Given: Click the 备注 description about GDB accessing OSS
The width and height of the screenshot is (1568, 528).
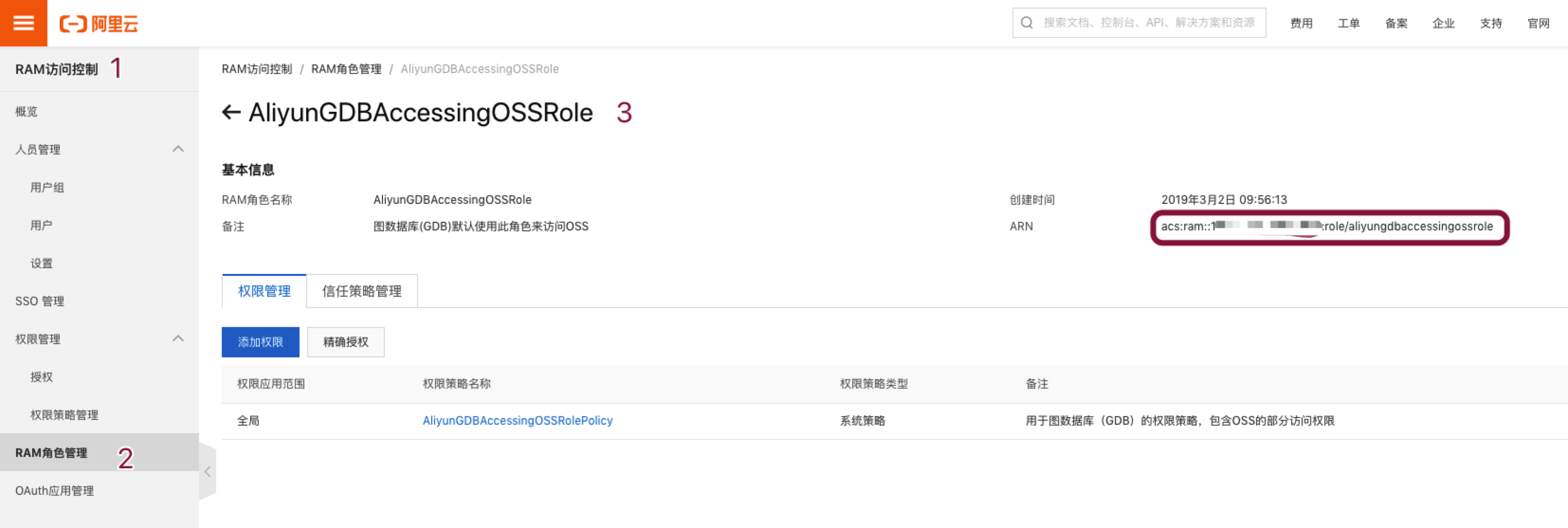Looking at the screenshot, I should click(481, 227).
